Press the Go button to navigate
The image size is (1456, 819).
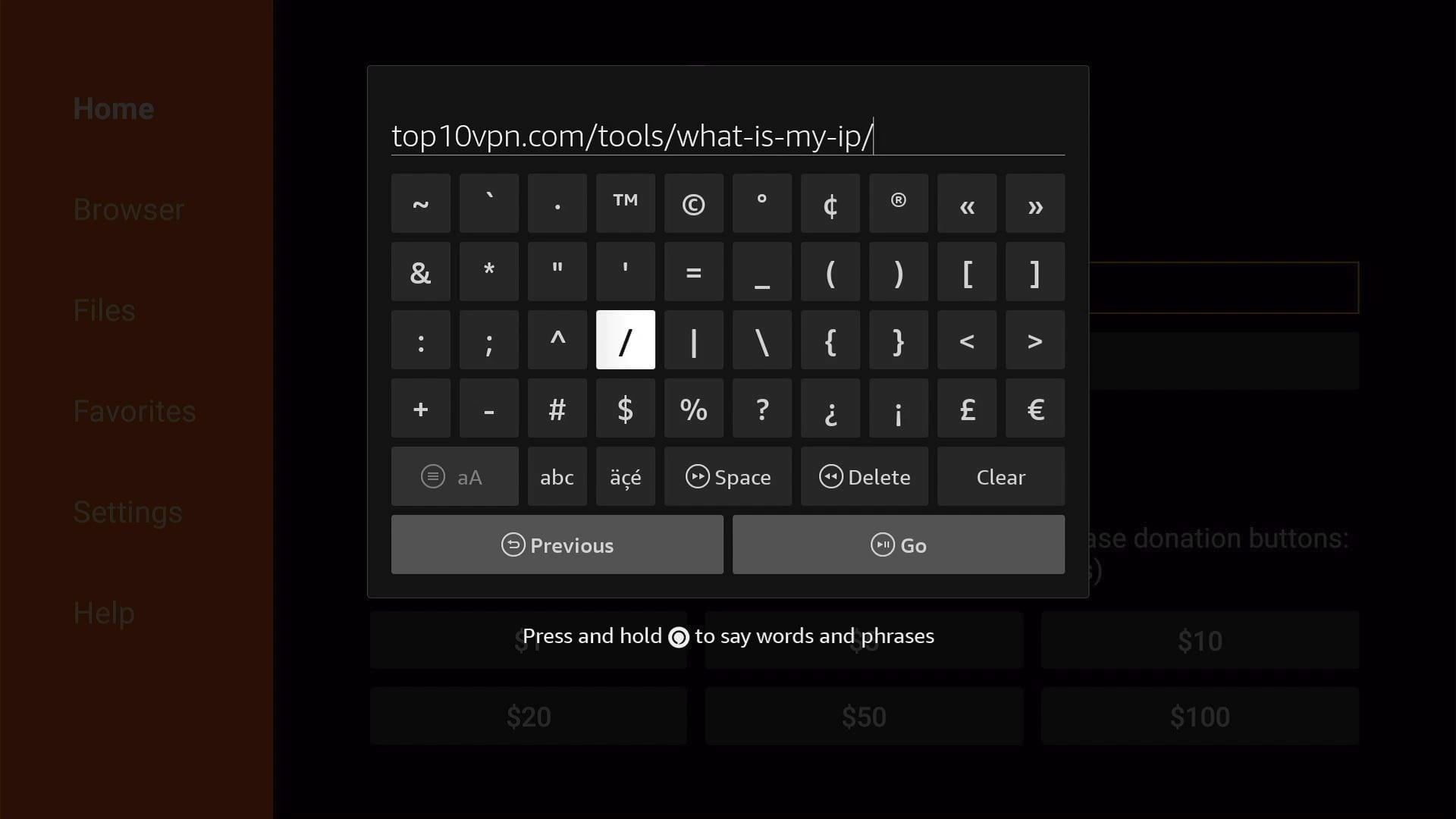[x=899, y=545]
